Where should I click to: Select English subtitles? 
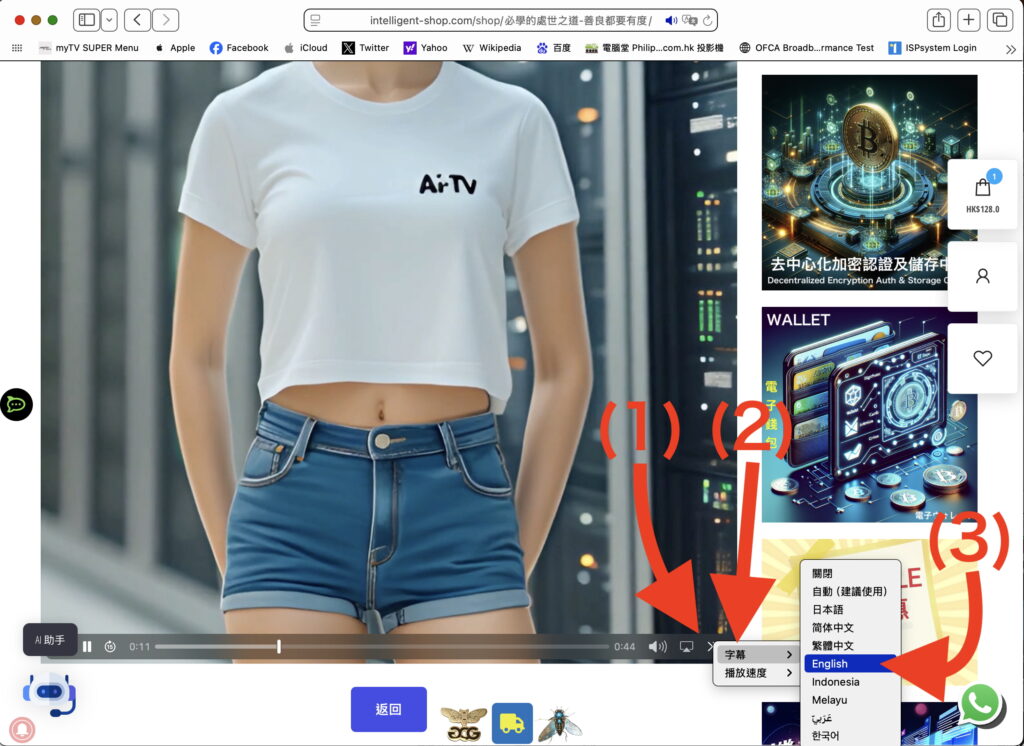[850, 664]
